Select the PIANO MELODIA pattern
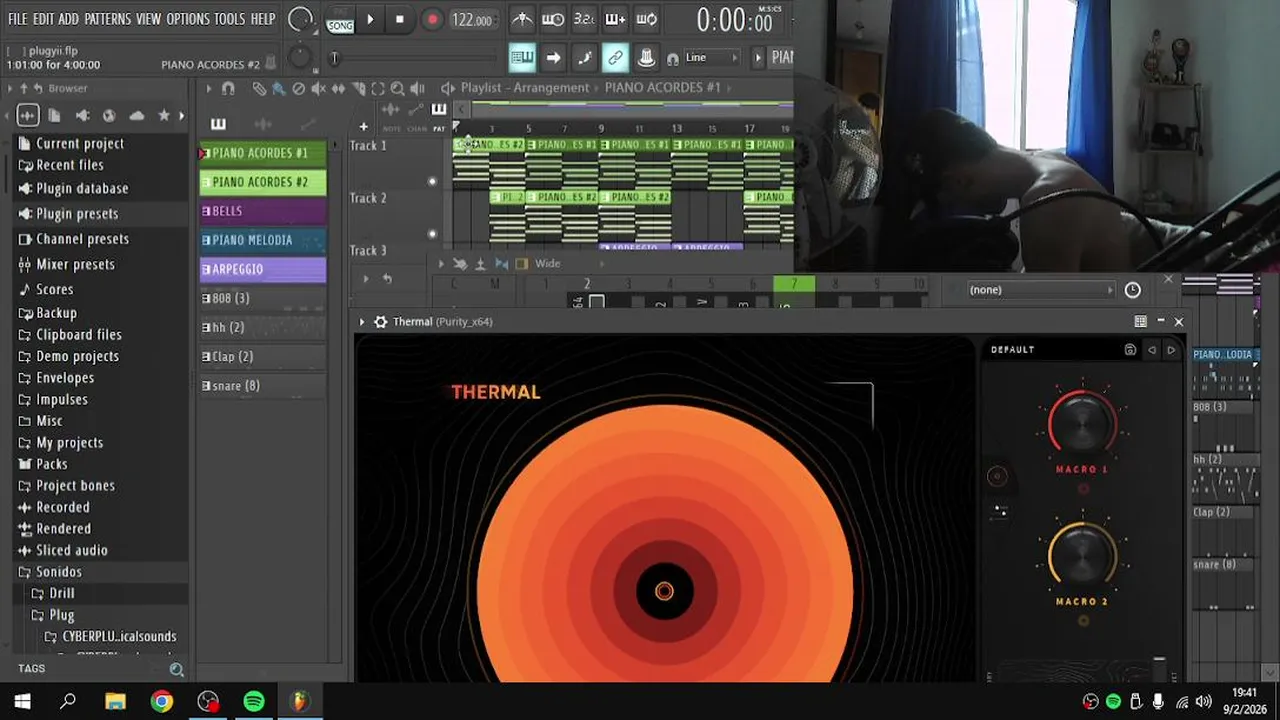Screen dimensions: 1280x720 263,240
